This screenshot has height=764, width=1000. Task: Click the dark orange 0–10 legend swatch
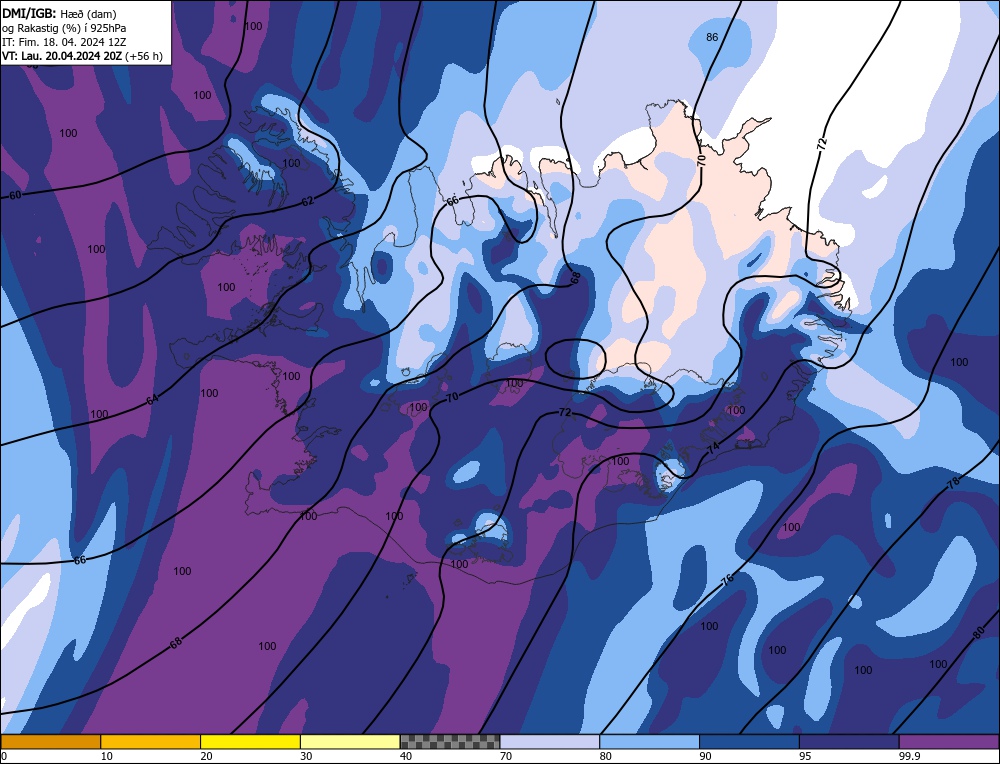point(50,741)
